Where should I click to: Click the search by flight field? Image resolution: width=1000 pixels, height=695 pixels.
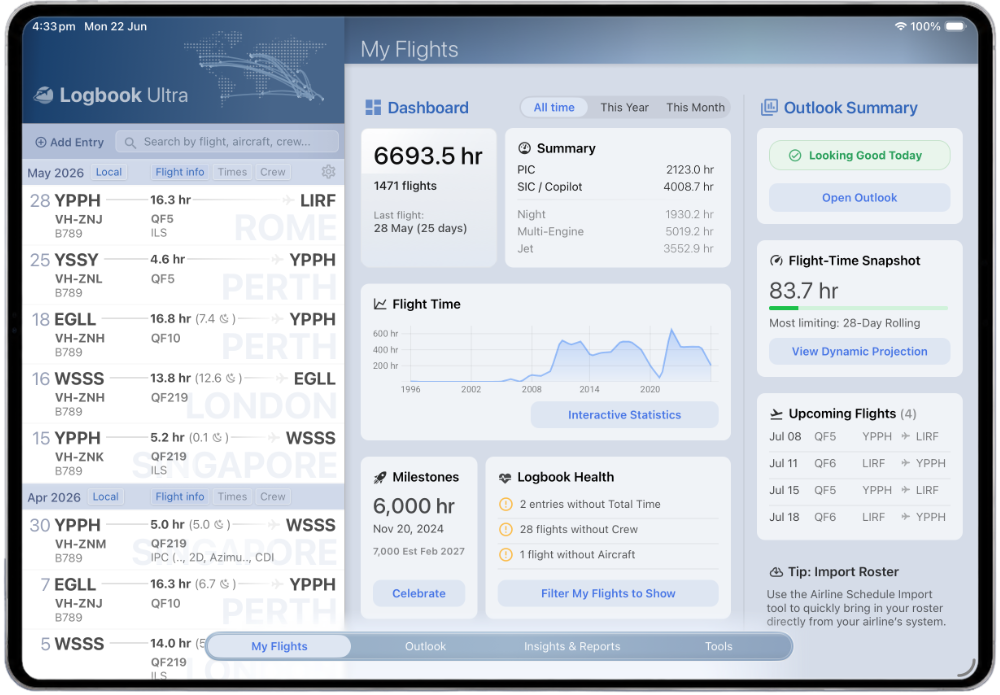tap(227, 142)
